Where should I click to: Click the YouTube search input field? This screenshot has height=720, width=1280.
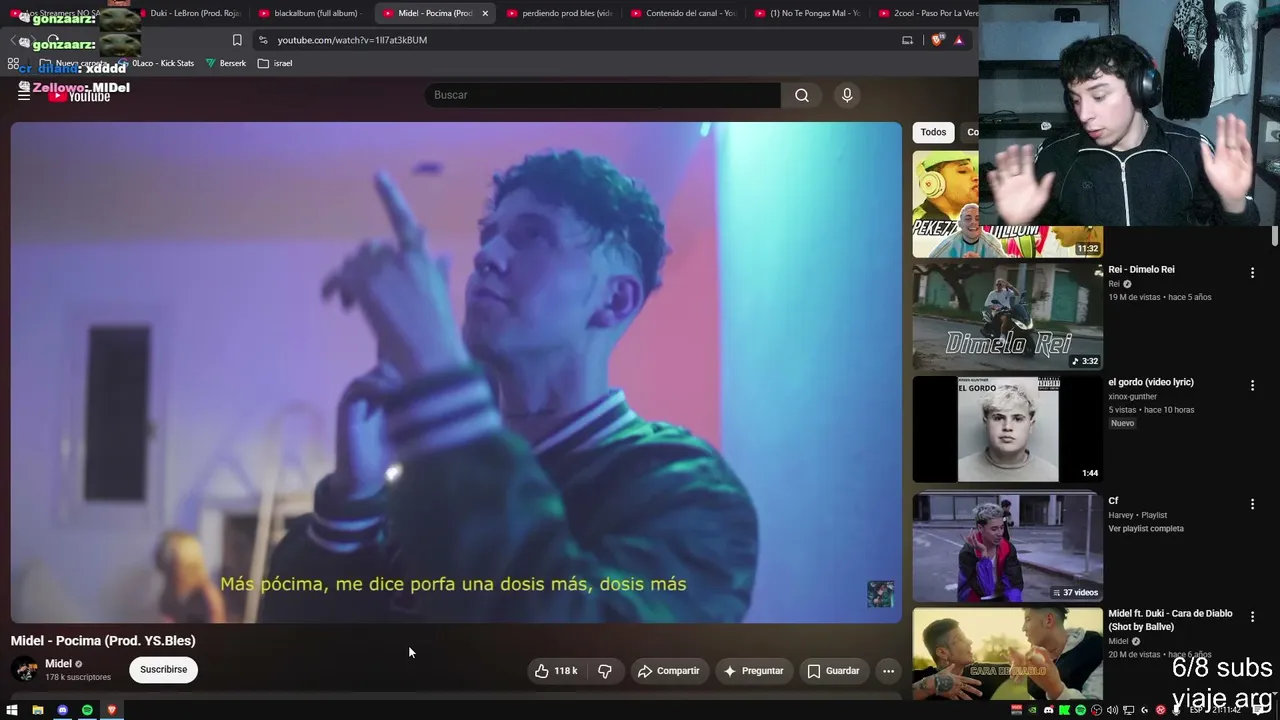603,95
